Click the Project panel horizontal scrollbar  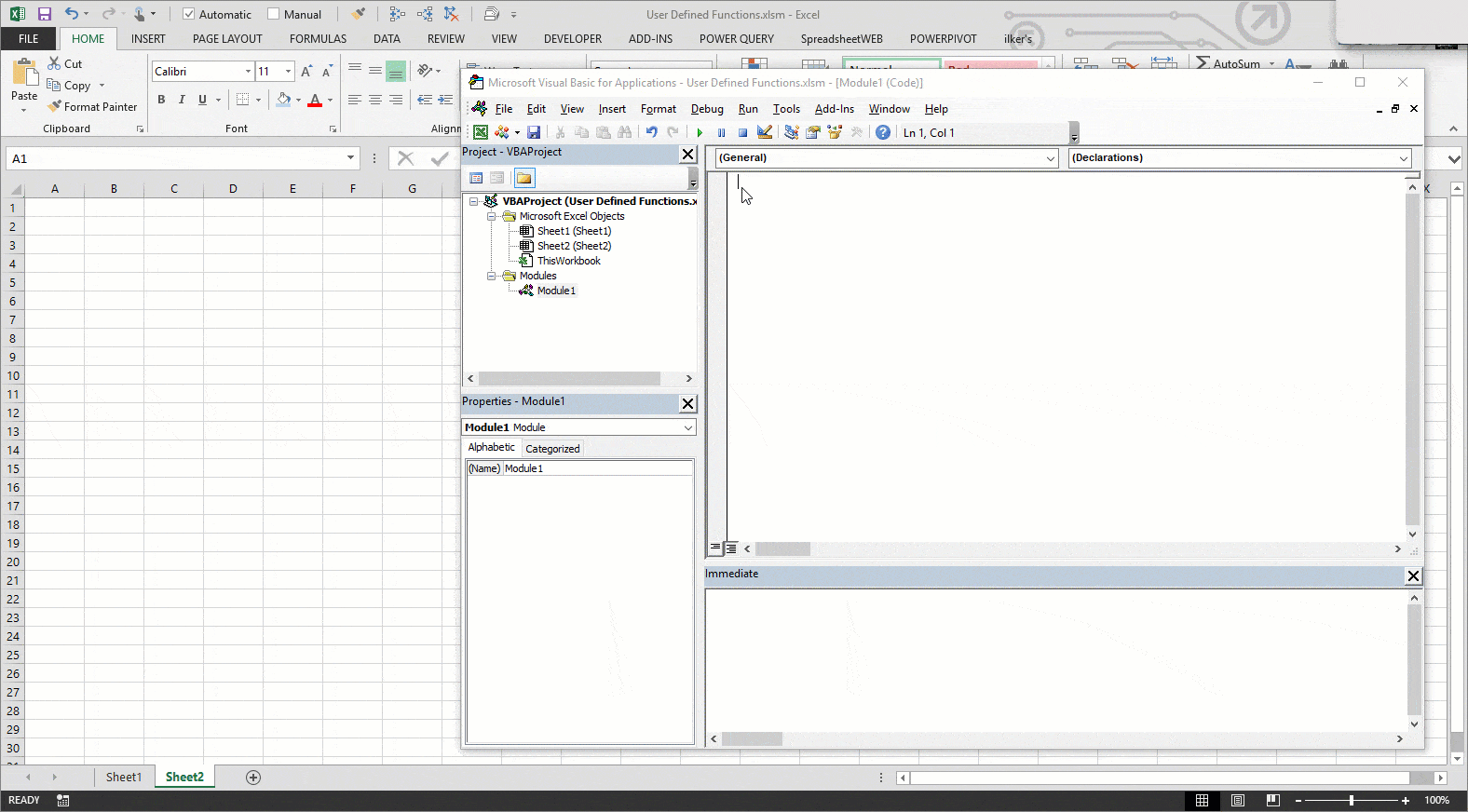(x=569, y=378)
